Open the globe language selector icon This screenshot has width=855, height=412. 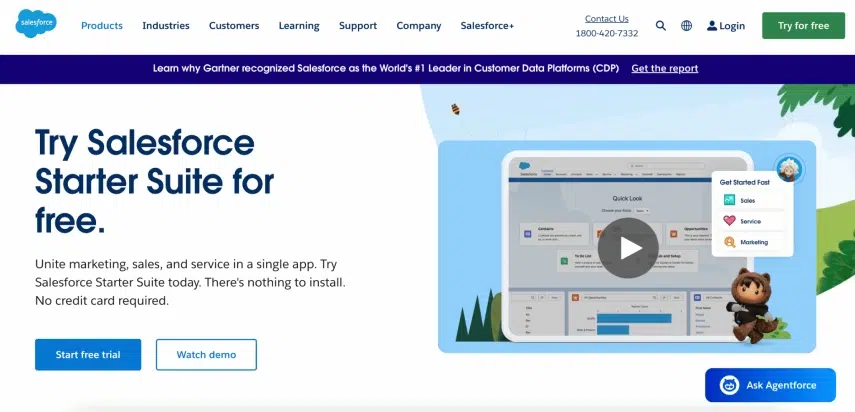[687, 26]
